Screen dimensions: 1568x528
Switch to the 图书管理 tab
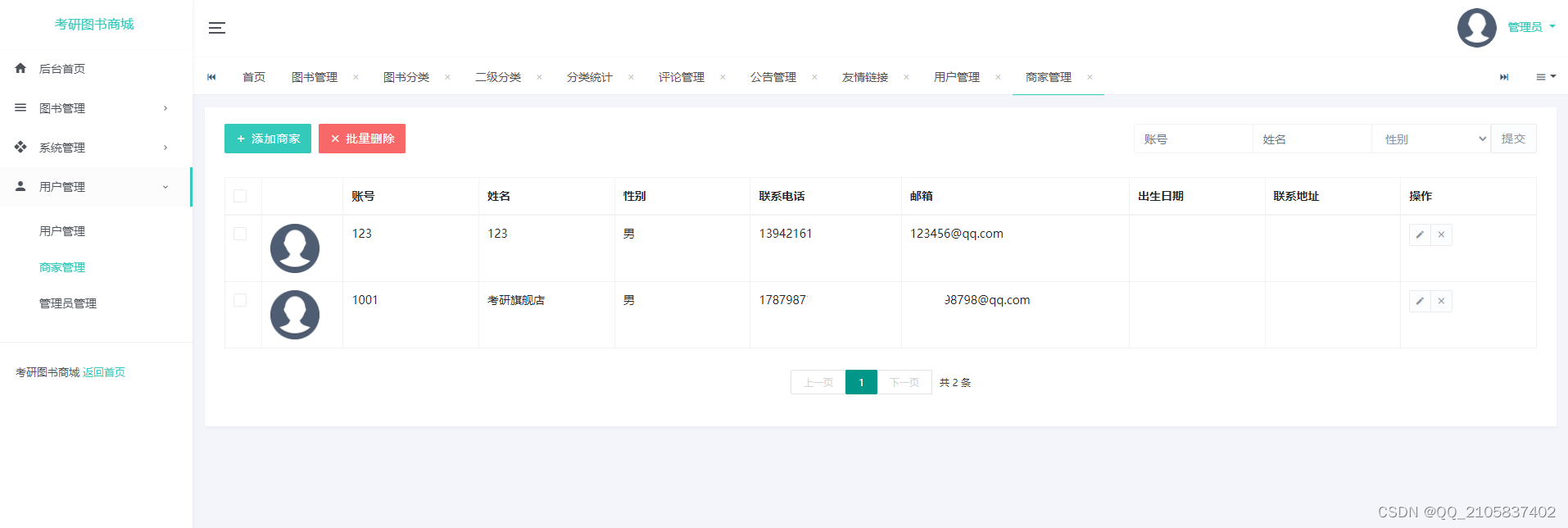click(x=315, y=77)
